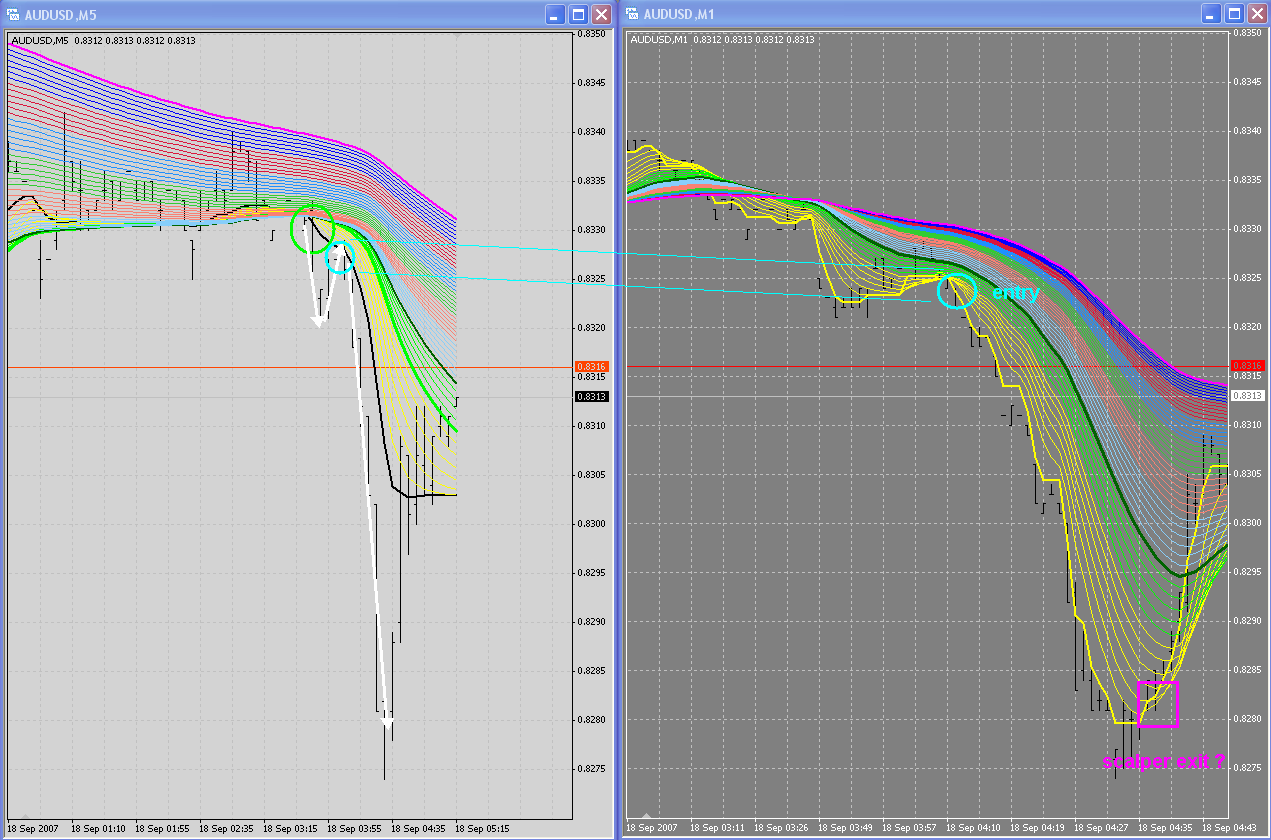Image resolution: width=1271 pixels, height=840 pixels.
Task: Click '18 Sep 03:49' on the M1 time axis
Action: coord(845,829)
